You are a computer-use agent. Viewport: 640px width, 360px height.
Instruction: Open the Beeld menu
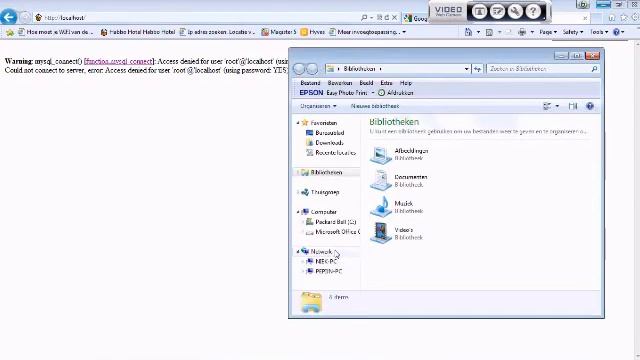pyautogui.click(x=366, y=83)
